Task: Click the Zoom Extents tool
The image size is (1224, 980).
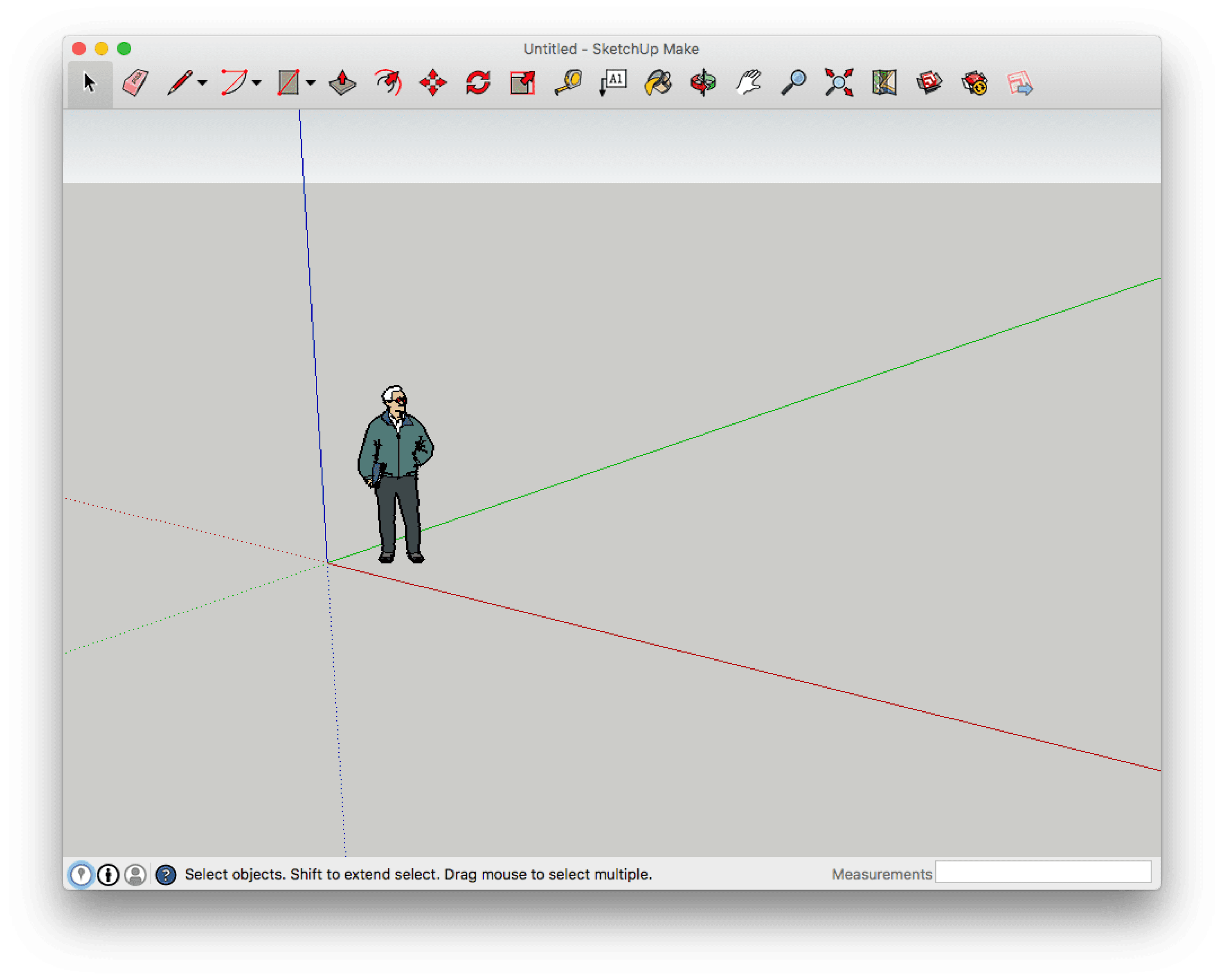Action: (839, 83)
